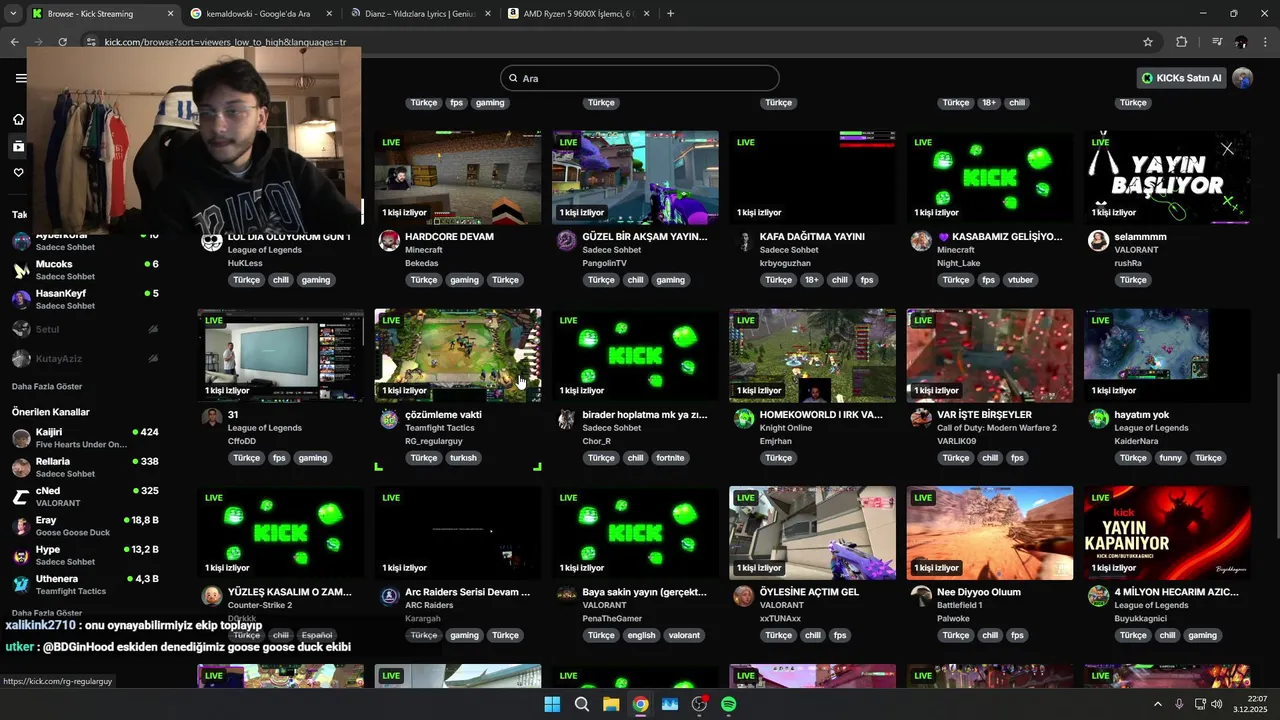The image size is (1280, 720).
Task: Click 18+ tag under KAFA DAĞITMA YAYINI
Action: [x=812, y=280]
